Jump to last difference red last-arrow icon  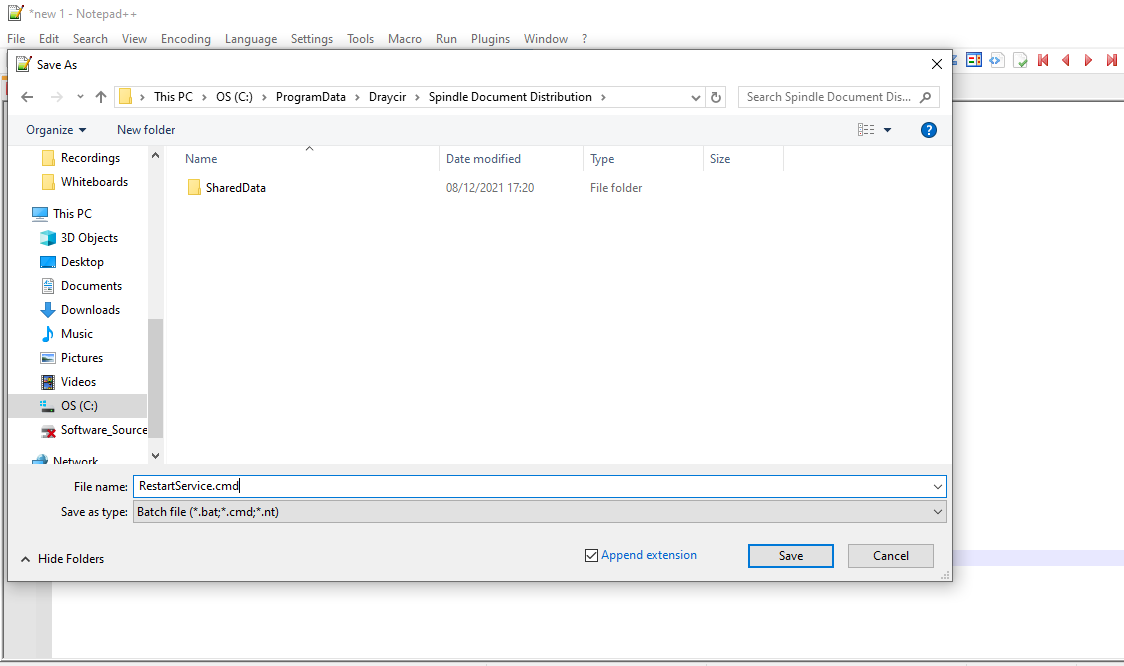[1111, 60]
